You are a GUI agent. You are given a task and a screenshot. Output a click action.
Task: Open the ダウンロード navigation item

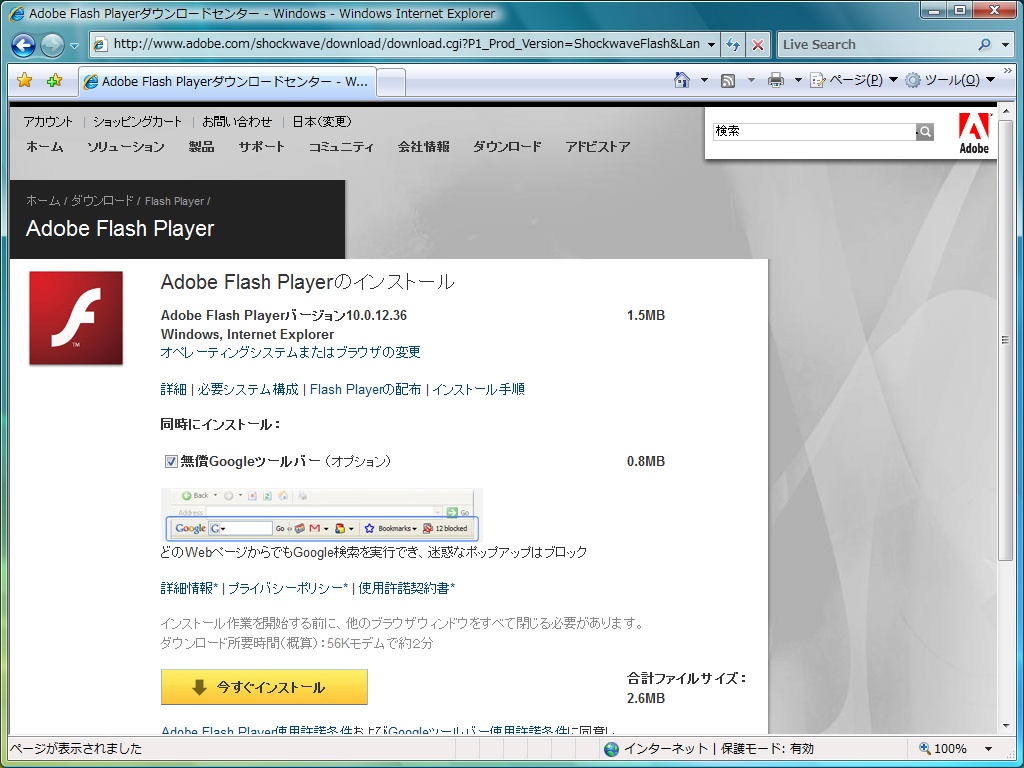[507, 147]
